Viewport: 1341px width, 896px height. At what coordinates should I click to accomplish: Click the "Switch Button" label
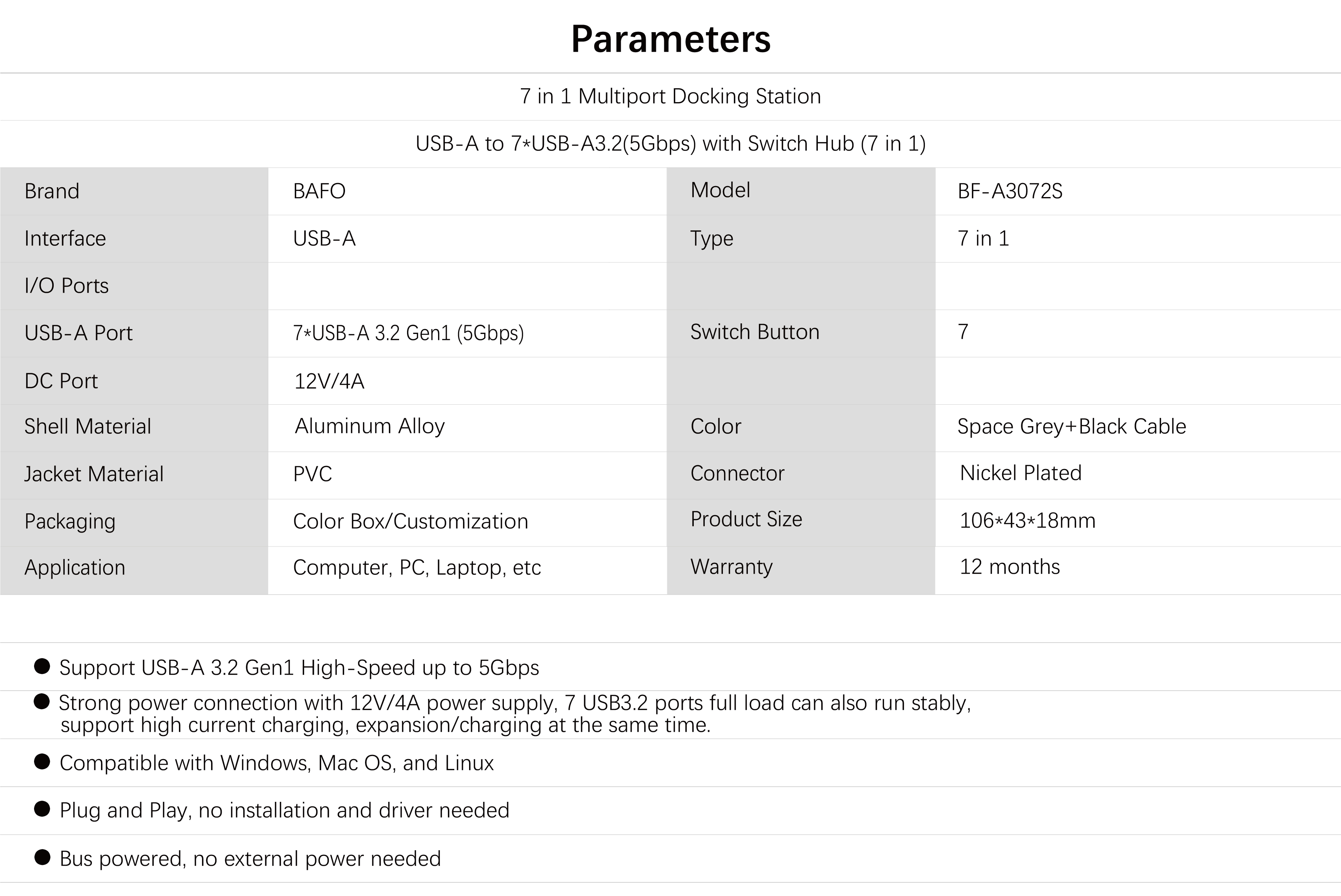pos(754,332)
